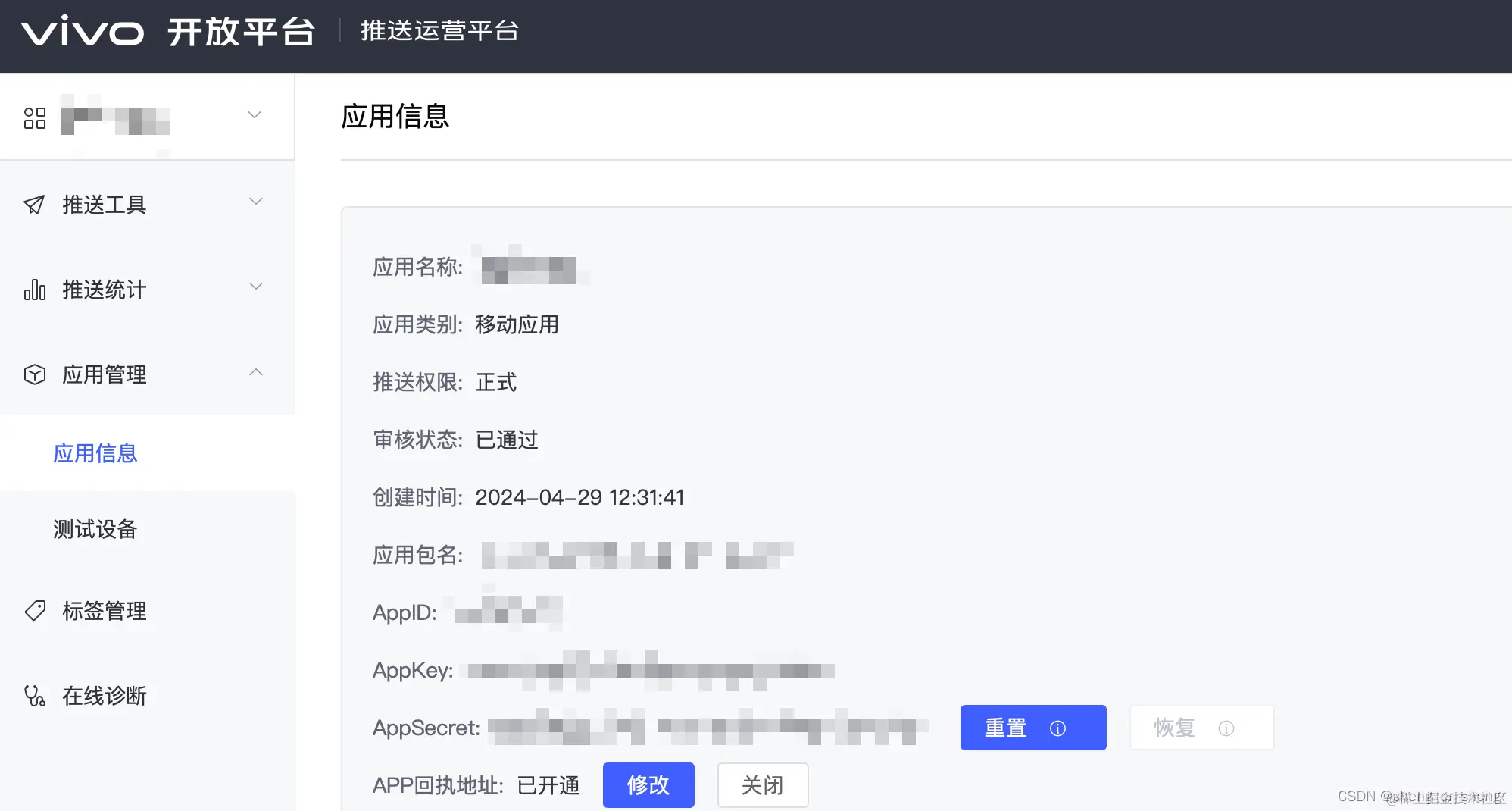Click the vivo logo in top bar
1512x811 pixels.
pyautogui.click(x=83, y=31)
